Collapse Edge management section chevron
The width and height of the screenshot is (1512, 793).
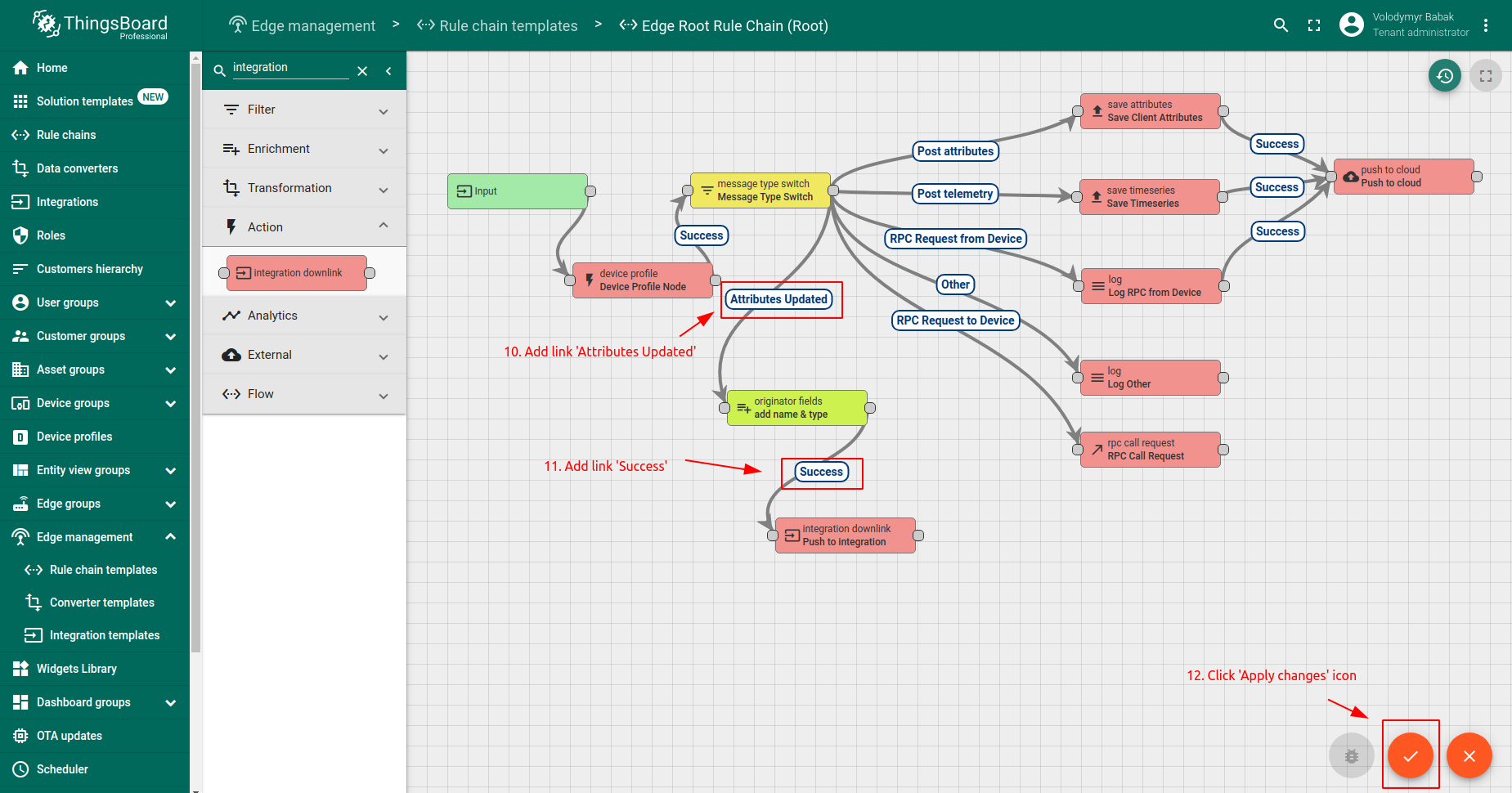click(171, 537)
